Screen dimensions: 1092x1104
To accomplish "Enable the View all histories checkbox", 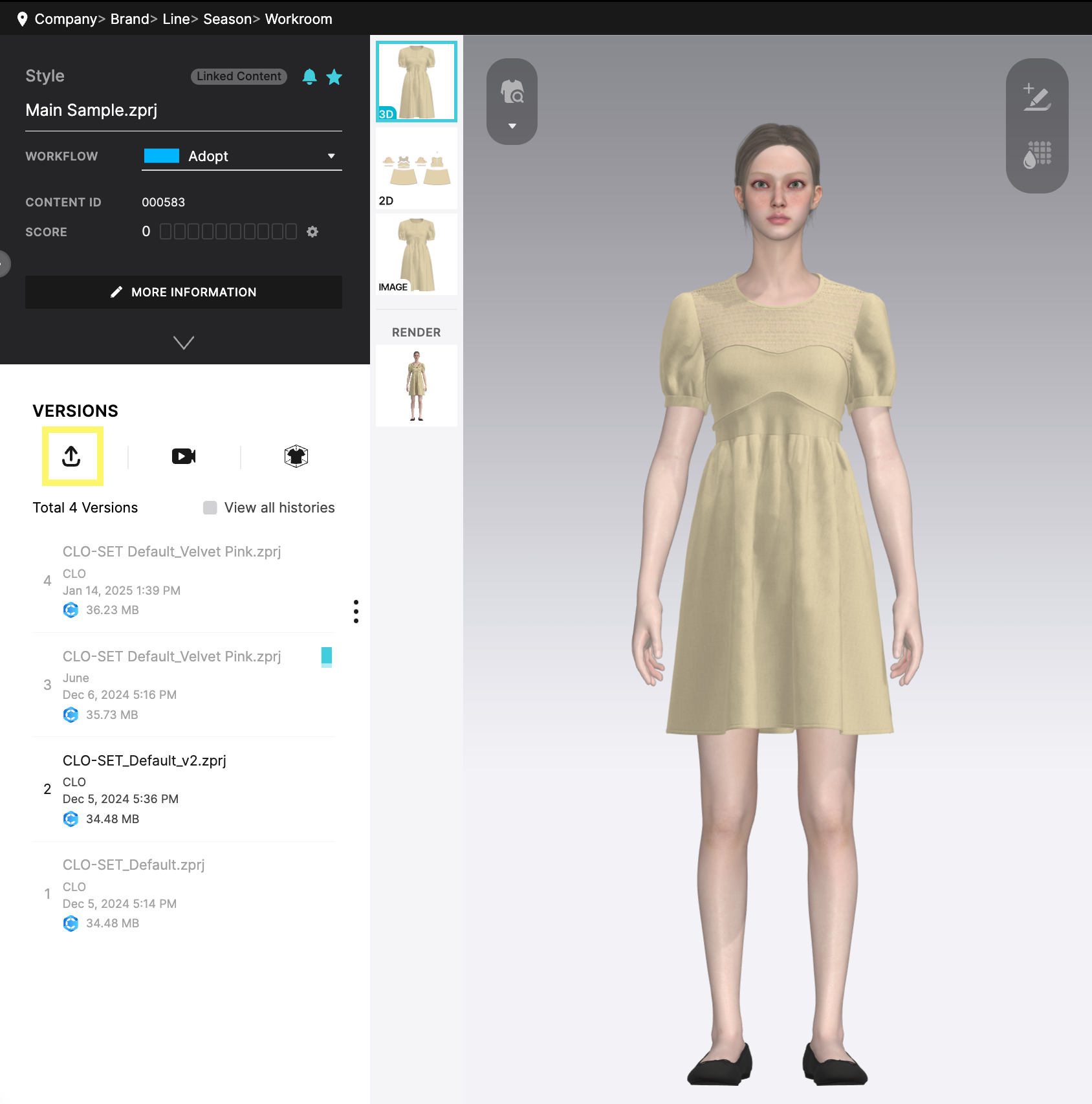I will (210, 507).
